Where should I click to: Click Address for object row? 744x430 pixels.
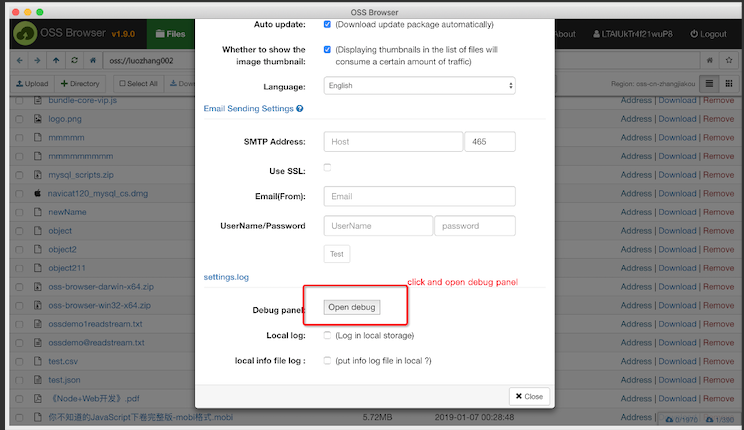636,231
